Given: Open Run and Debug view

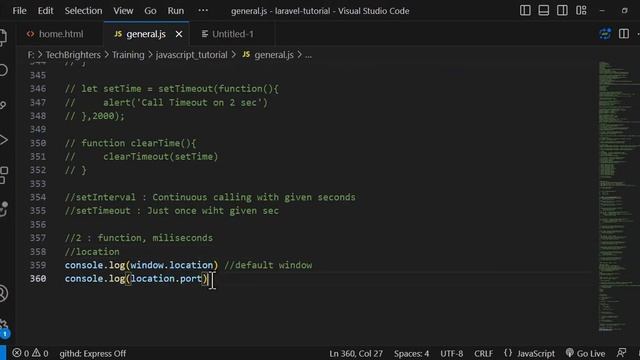Looking at the screenshot, I should point(3,140).
